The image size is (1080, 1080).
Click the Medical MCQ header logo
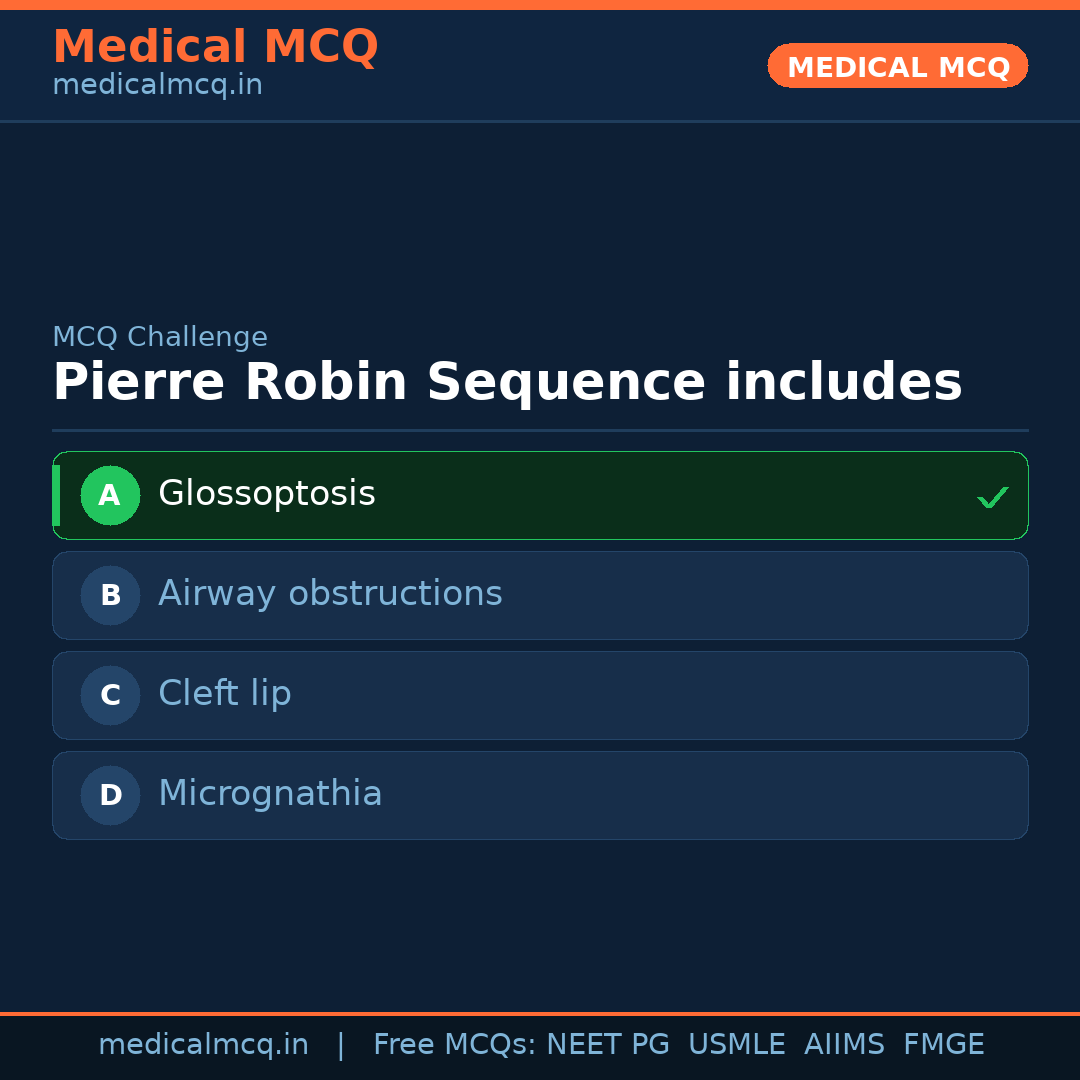[216, 47]
